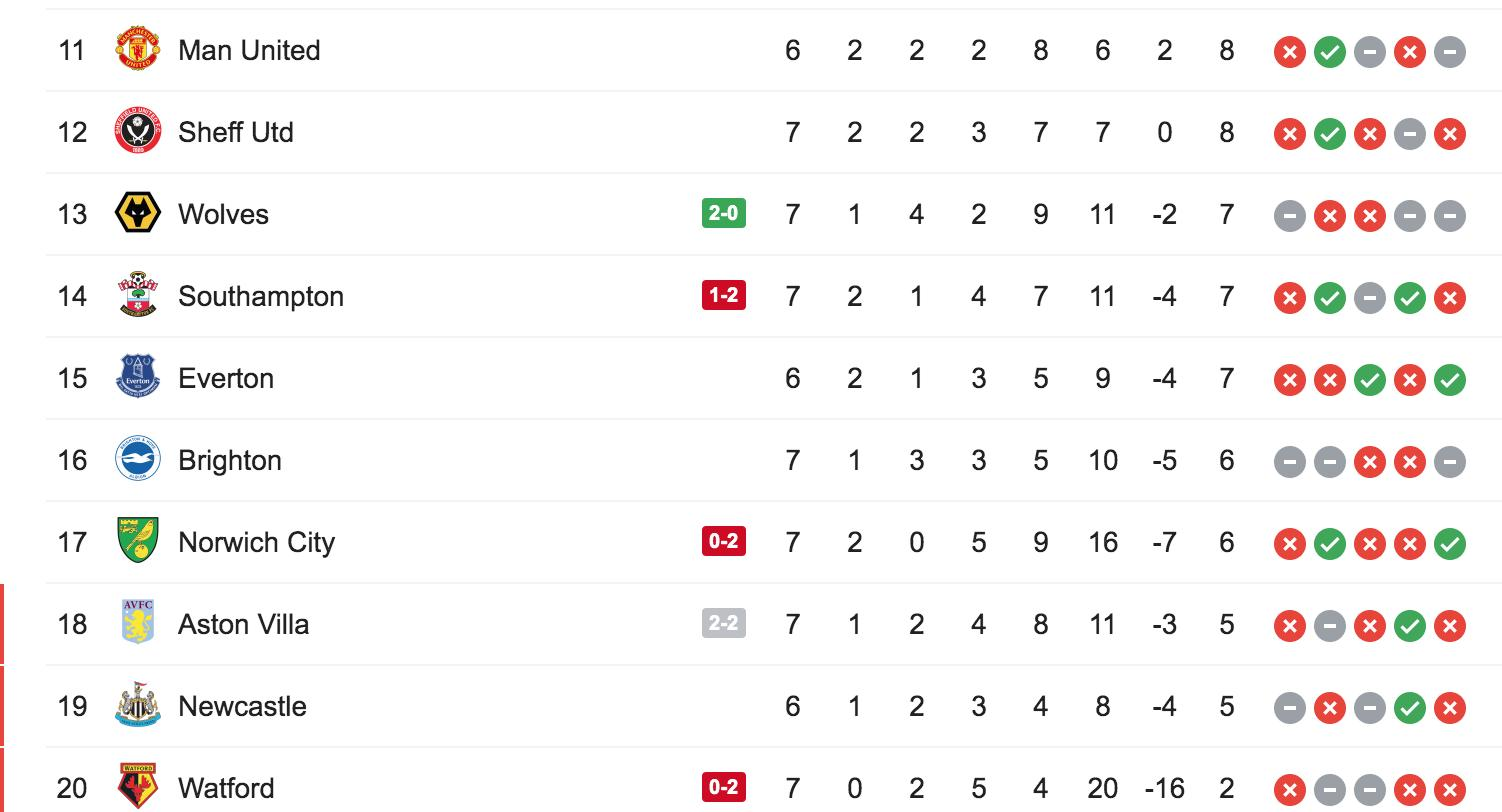Click Aston Villa's grey 2-2 score badge
The height and width of the screenshot is (812, 1502).
pyautogui.click(x=723, y=623)
